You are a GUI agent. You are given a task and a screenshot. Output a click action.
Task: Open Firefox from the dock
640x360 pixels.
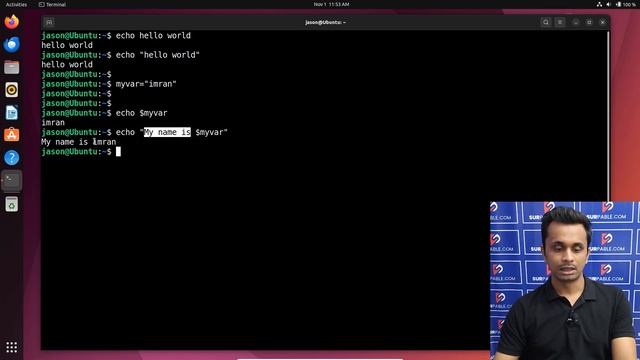point(11,22)
